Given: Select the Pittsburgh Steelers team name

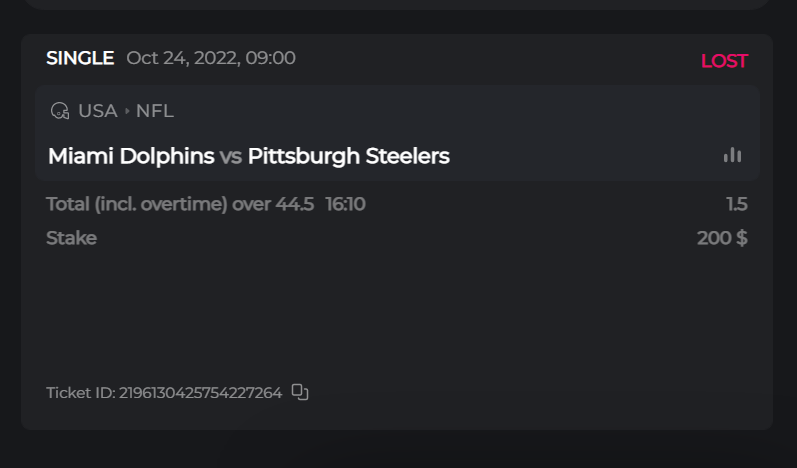Looking at the screenshot, I should 348,156.
